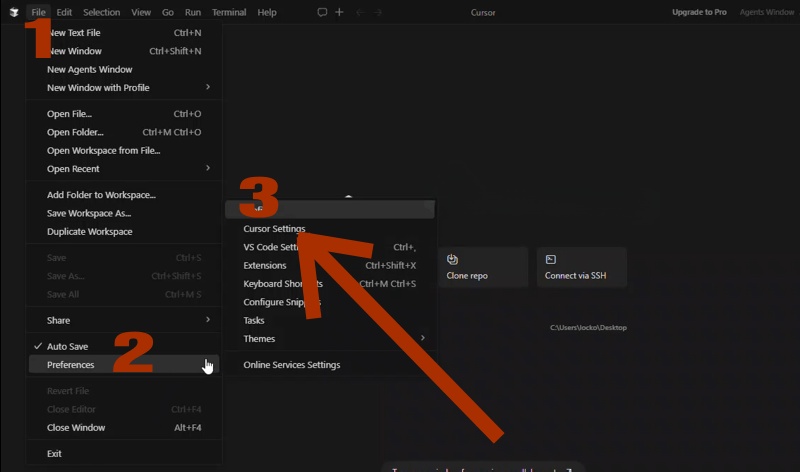The image size is (800, 472).
Task: Open the chat bubble icon in title bar
Action: click(x=322, y=12)
